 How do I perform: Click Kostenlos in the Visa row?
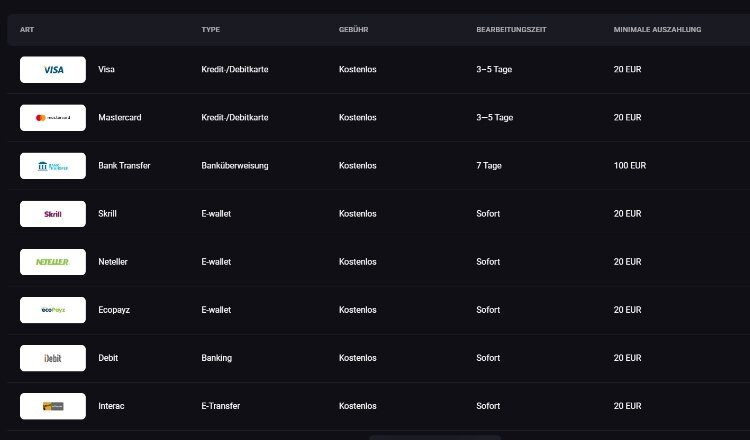click(358, 69)
